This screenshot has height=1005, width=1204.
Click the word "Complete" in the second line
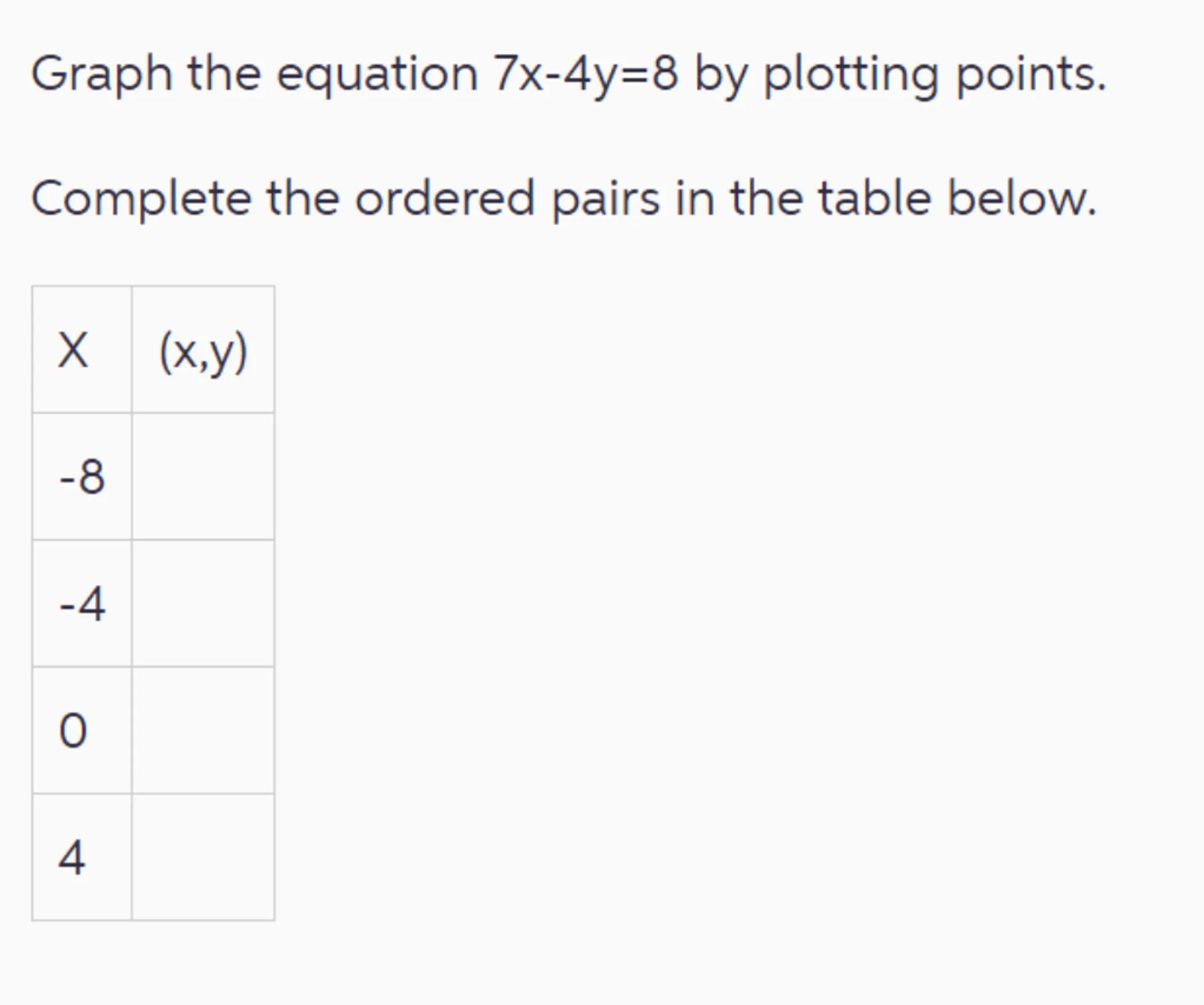(141, 199)
